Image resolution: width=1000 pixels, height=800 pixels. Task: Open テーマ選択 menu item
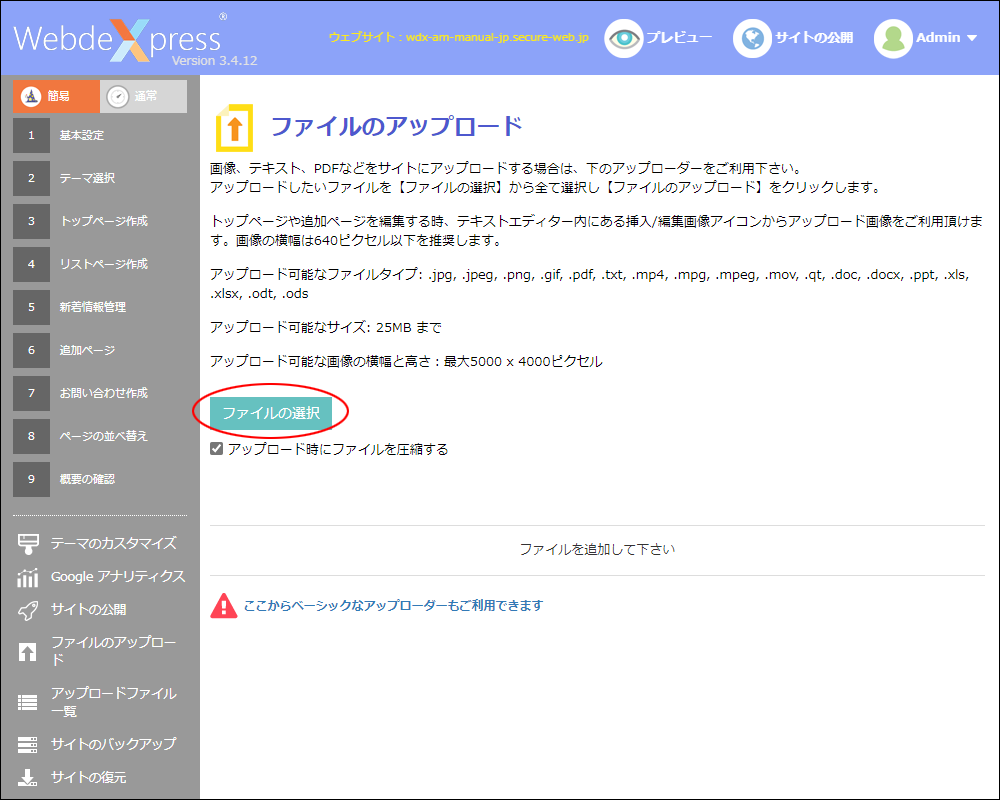point(87,178)
